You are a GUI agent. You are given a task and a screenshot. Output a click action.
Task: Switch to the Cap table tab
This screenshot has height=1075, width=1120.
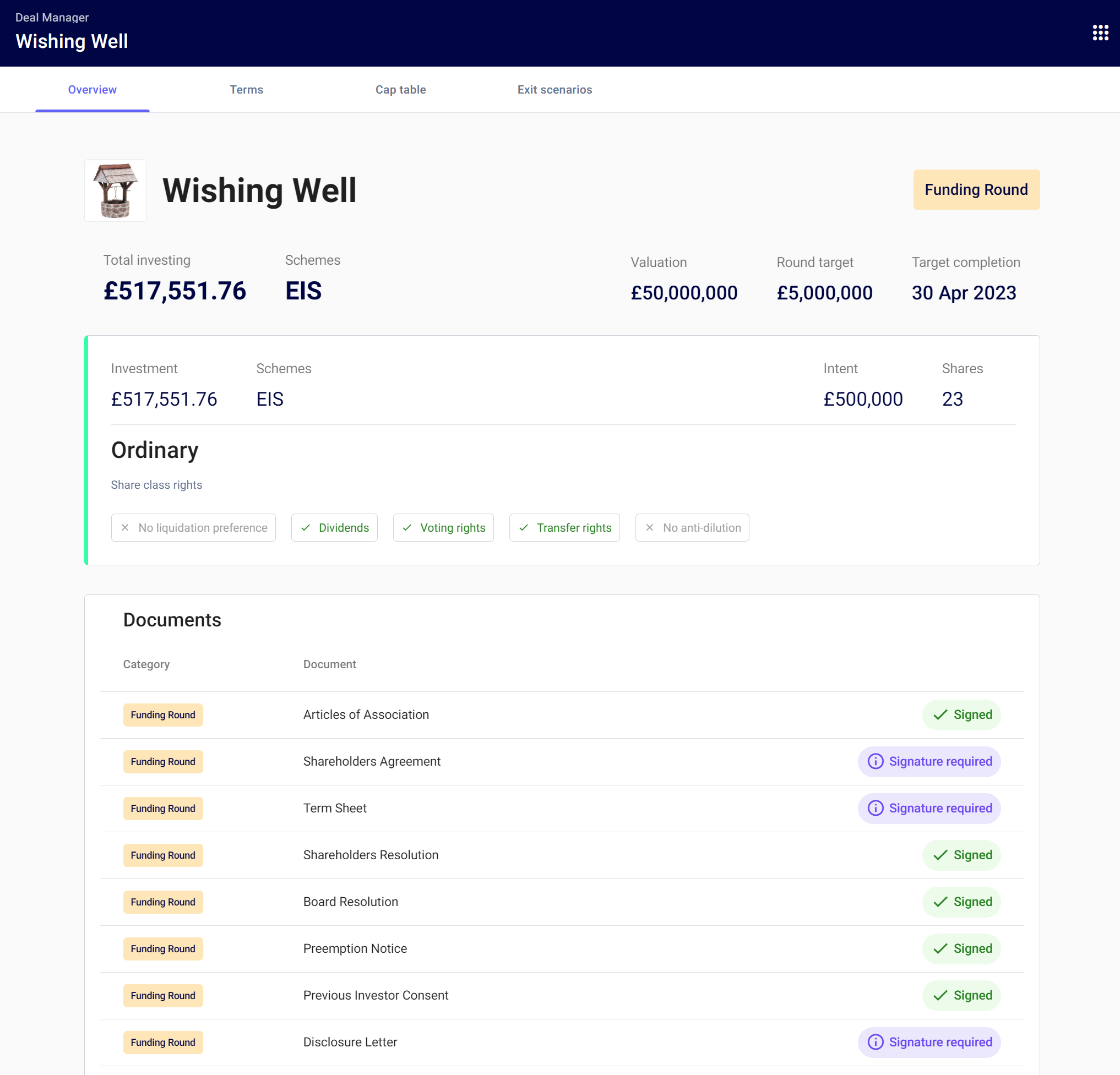pyautogui.click(x=400, y=90)
